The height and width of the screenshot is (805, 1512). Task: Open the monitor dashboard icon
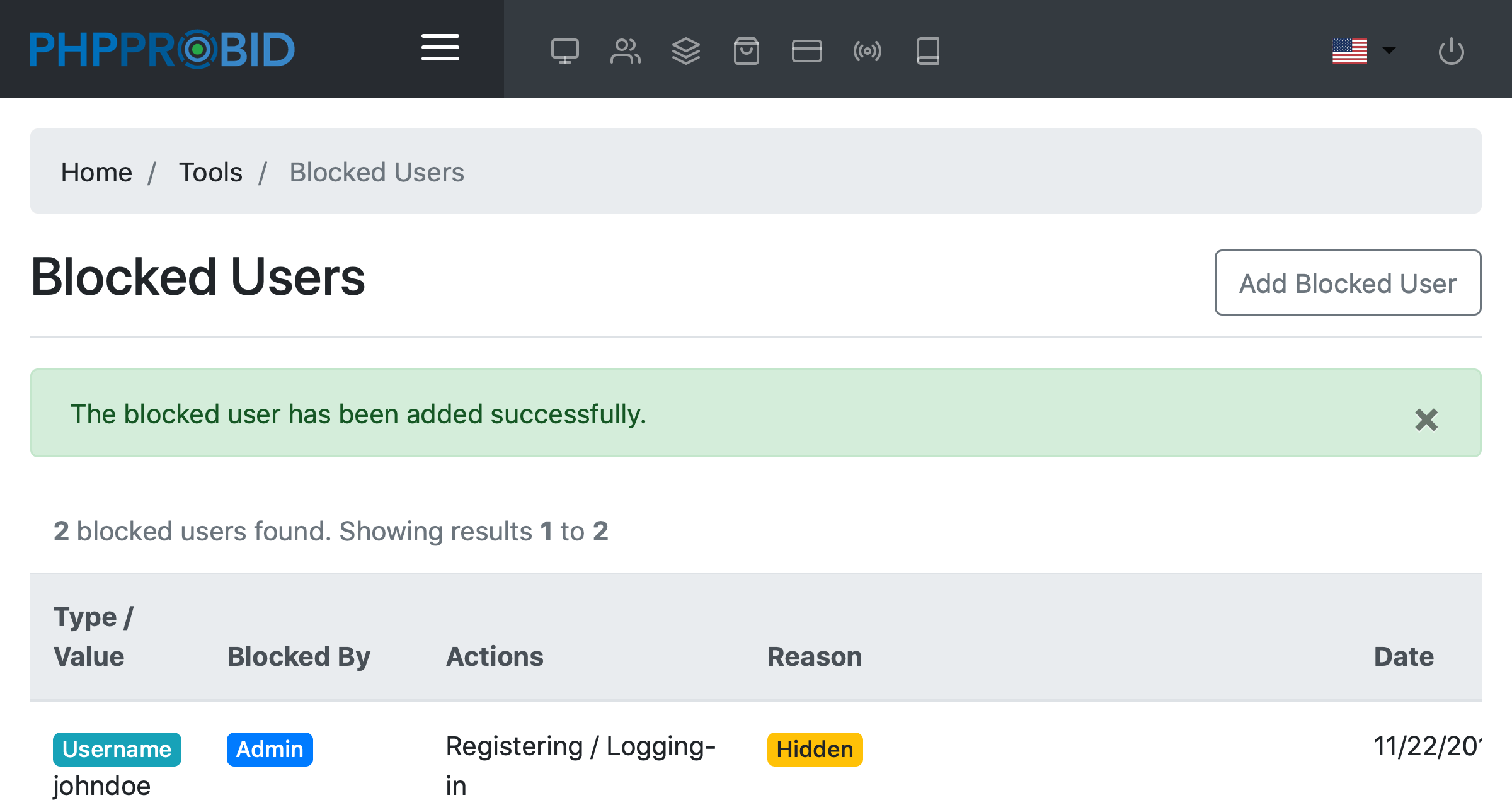(x=564, y=51)
